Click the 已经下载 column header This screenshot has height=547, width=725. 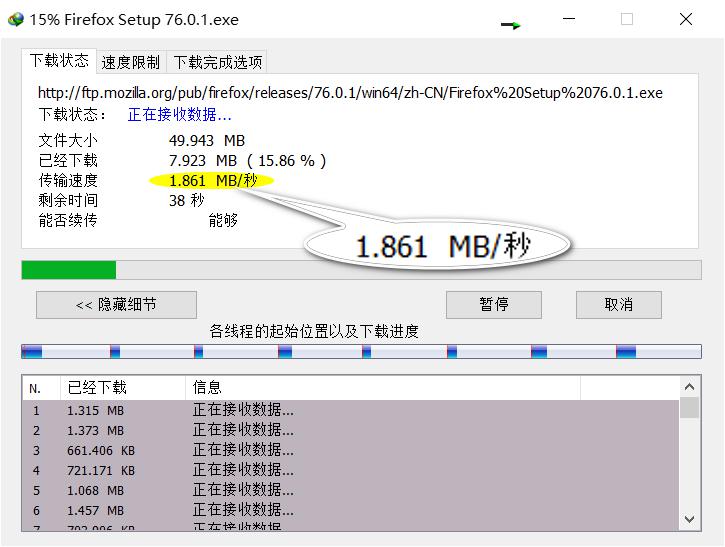coord(97,388)
